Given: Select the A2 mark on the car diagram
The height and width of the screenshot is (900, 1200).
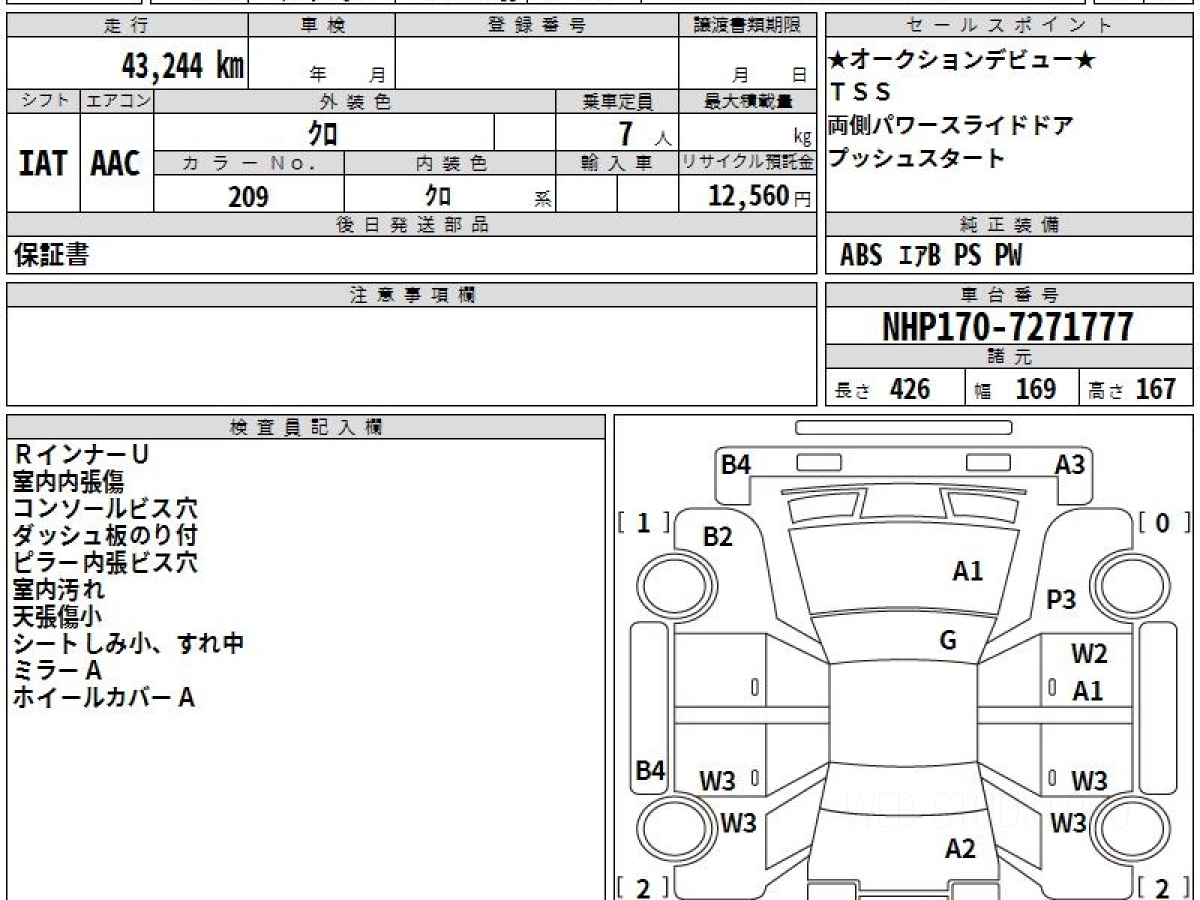Looking at the screenshot, I should pos(960,849).
